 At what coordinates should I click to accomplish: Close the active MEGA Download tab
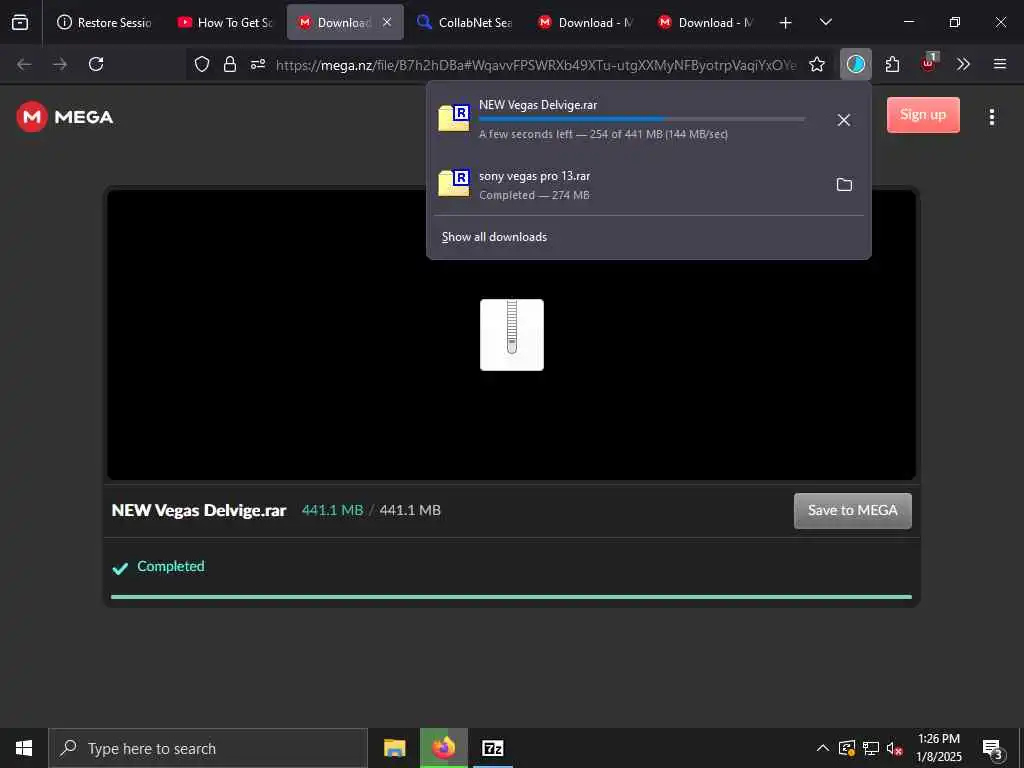(387, 22)
